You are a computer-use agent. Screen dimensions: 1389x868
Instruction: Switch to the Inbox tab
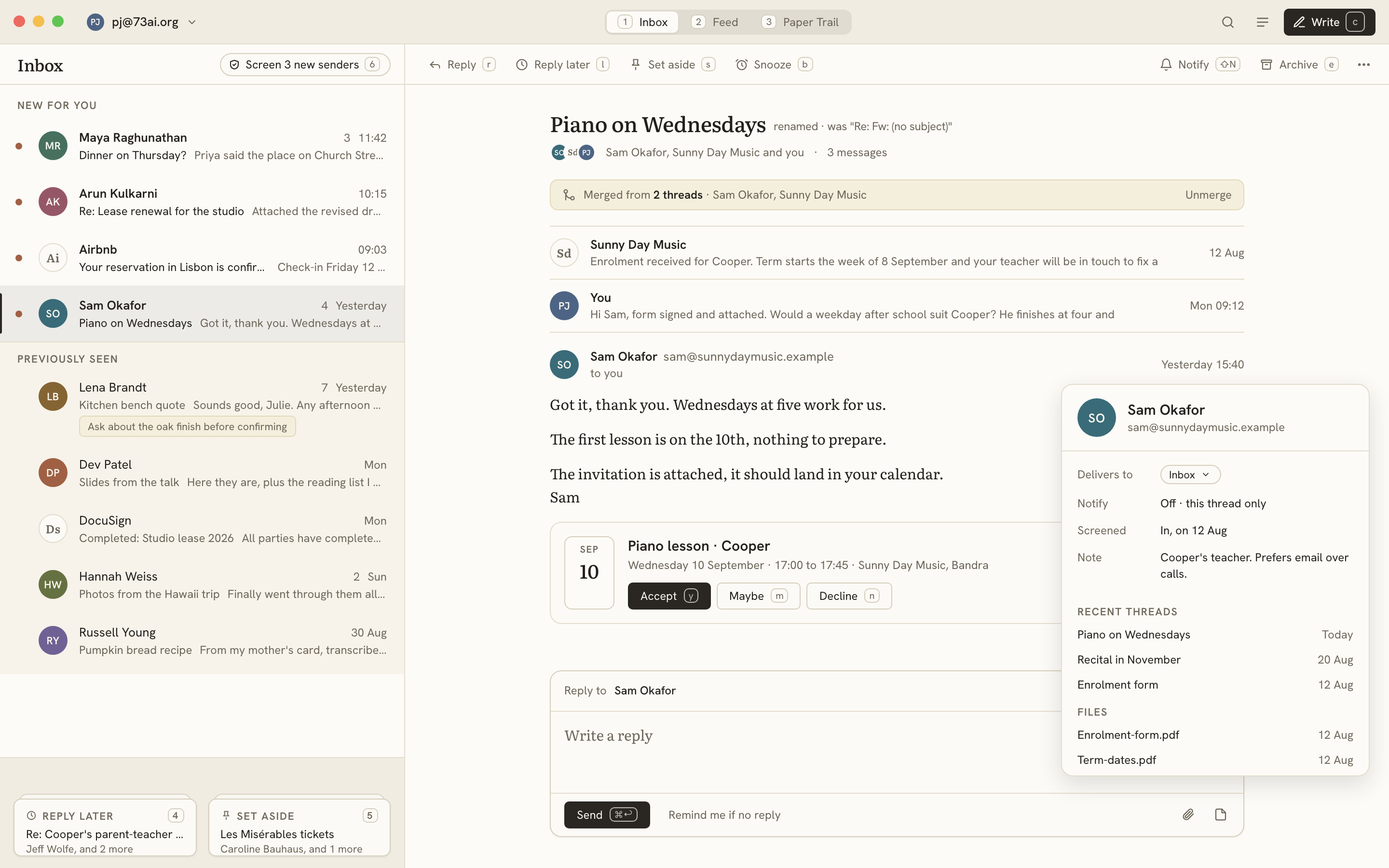642,22
